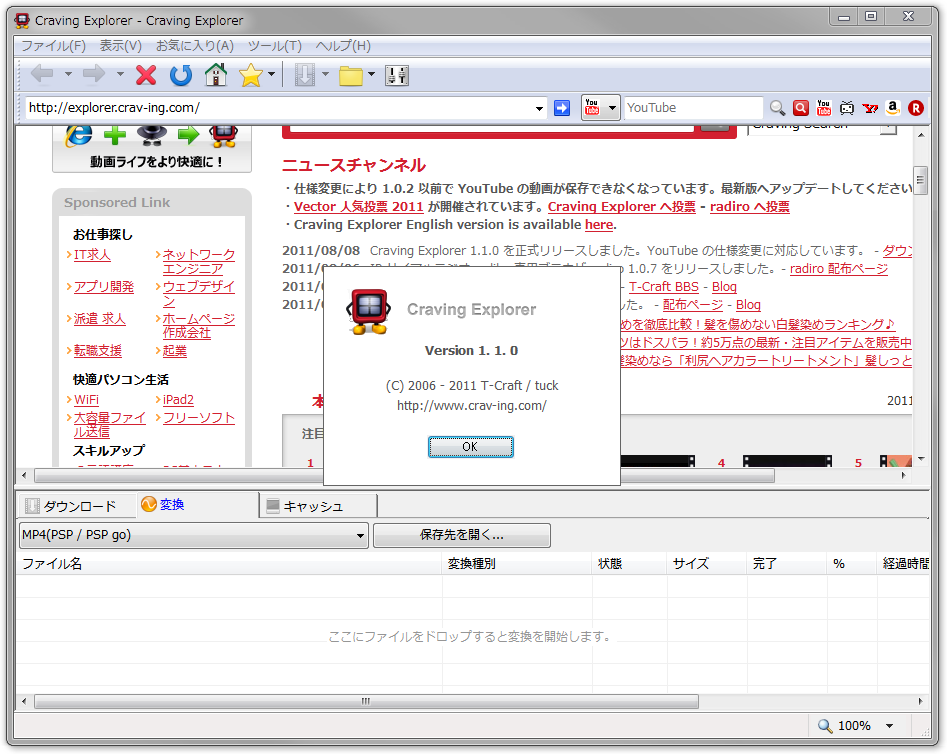Click the 状態 column header
Screen dimensions: 947x754
629,564
